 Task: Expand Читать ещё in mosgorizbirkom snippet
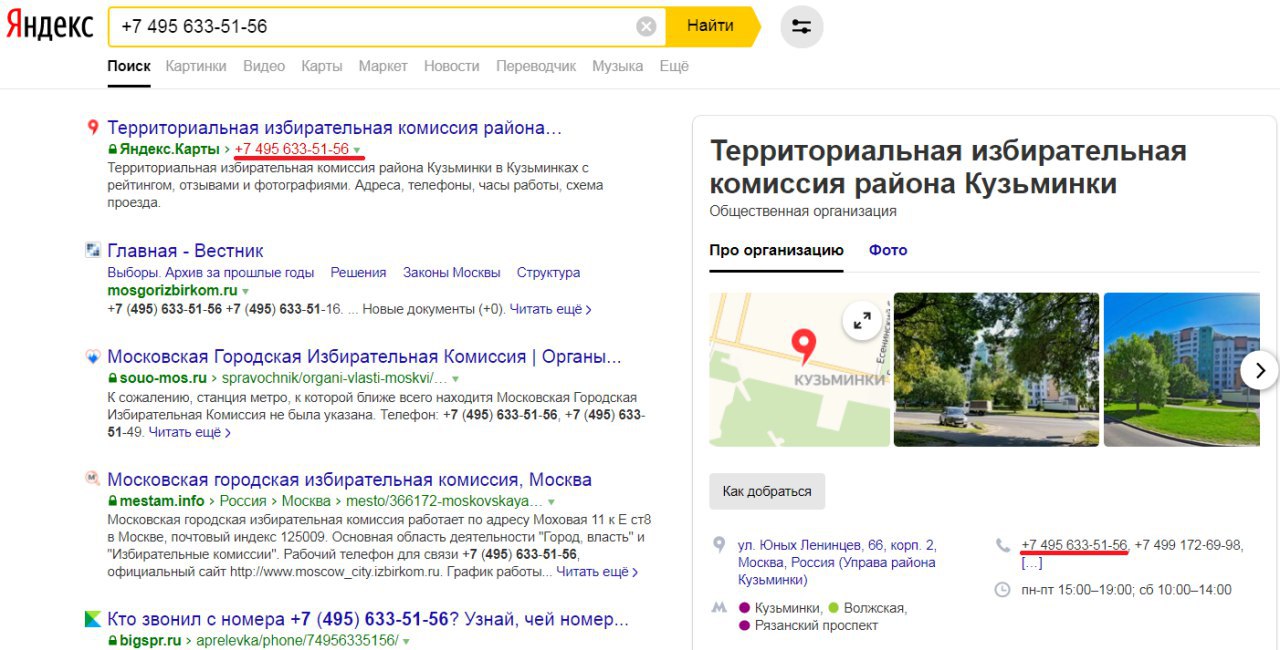550,310
